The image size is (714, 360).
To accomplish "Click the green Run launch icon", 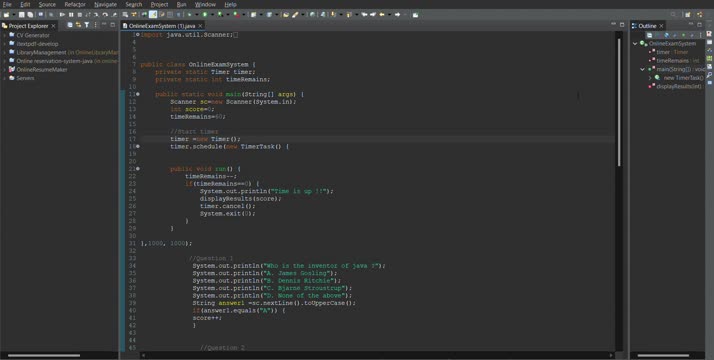I will click(204, 15).
